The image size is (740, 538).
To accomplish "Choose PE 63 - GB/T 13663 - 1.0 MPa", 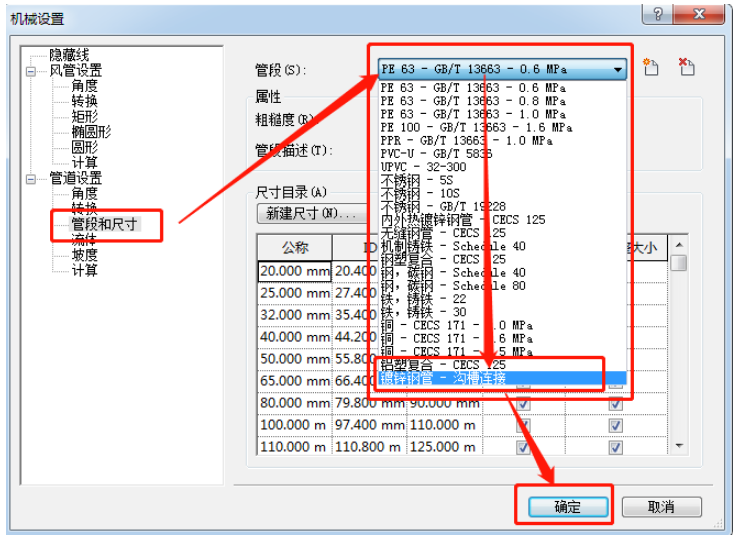I will point(503,114).
